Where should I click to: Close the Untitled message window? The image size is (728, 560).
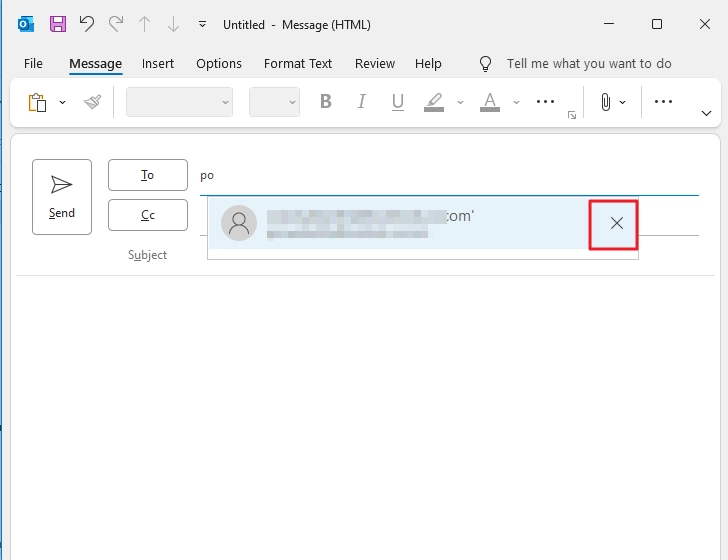click(705, 24)
